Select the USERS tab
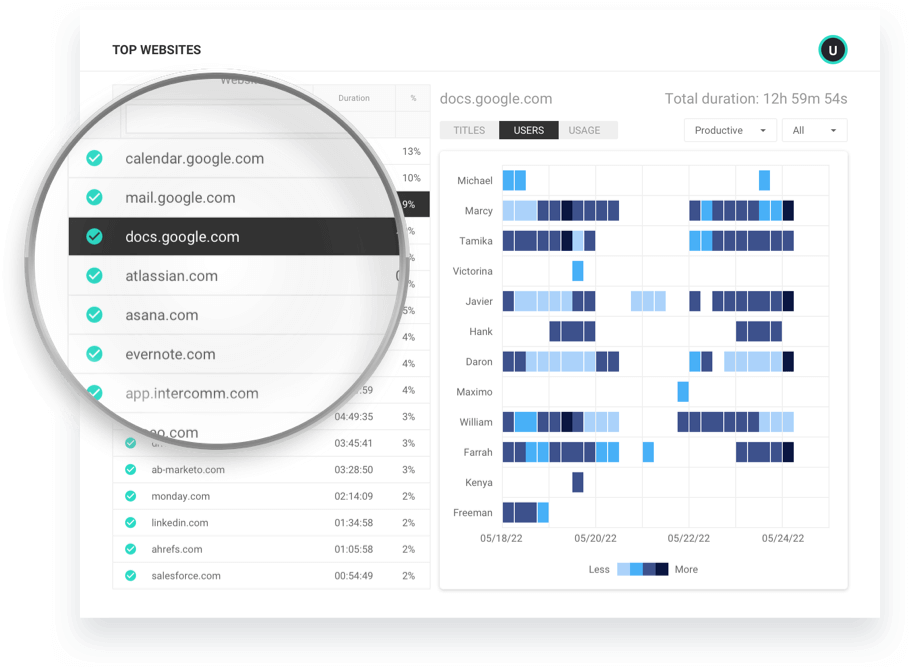The width and height of the screenshot is (910, 667). (529, 130)
